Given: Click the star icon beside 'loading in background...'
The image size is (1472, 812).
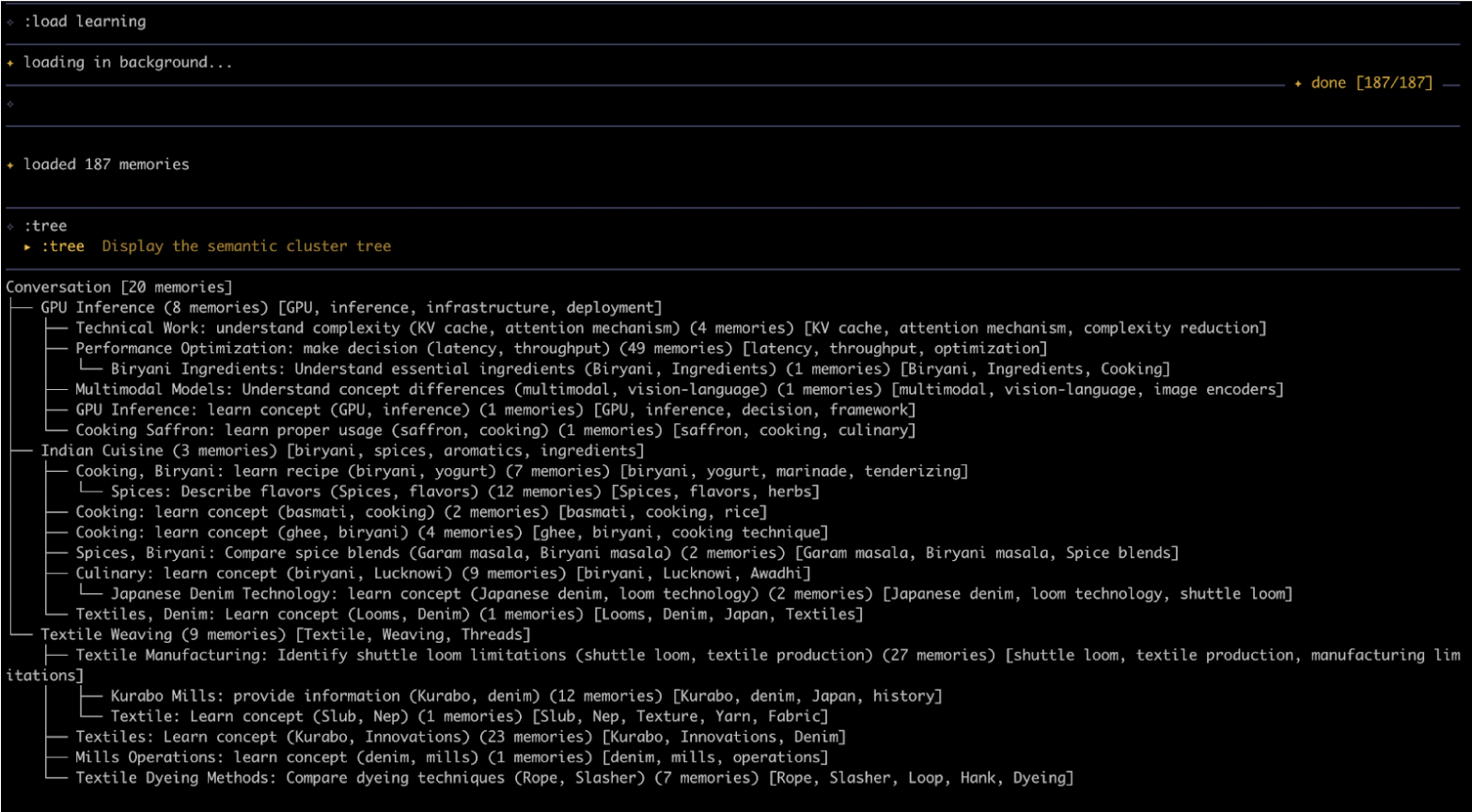Looking at the screenshot, I should point(11,62).
